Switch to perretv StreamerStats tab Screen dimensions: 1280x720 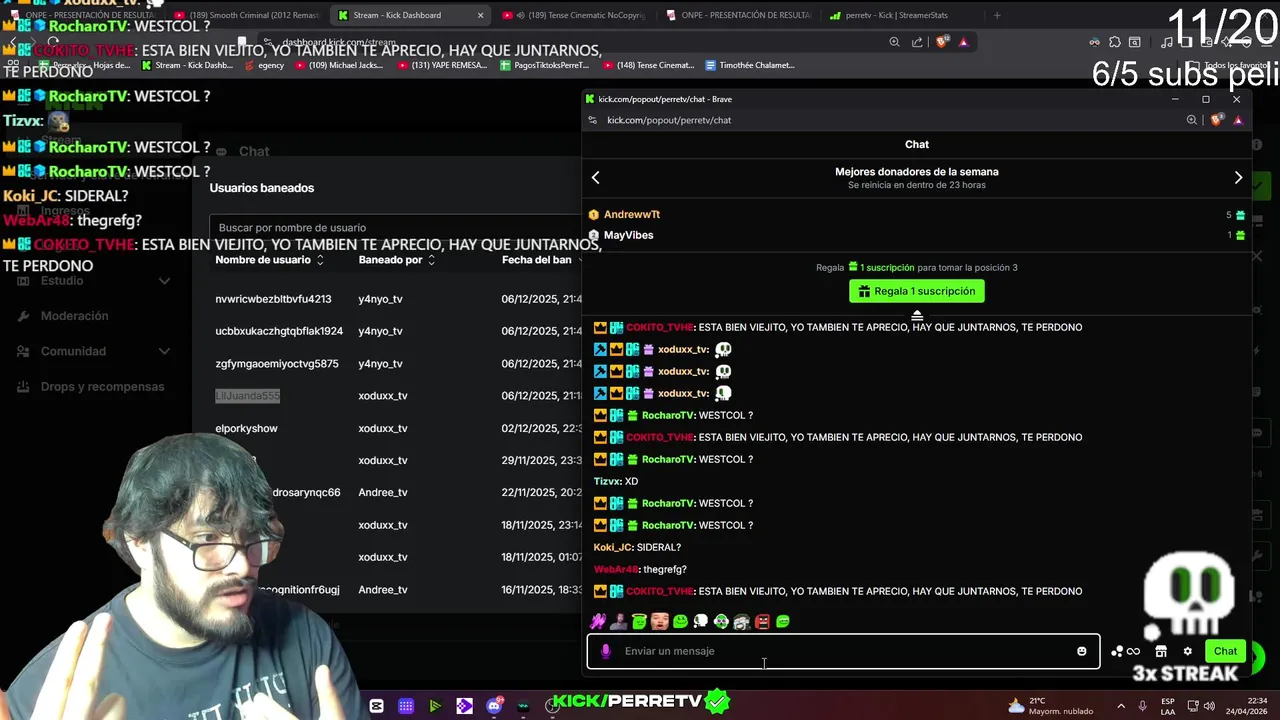897,15
